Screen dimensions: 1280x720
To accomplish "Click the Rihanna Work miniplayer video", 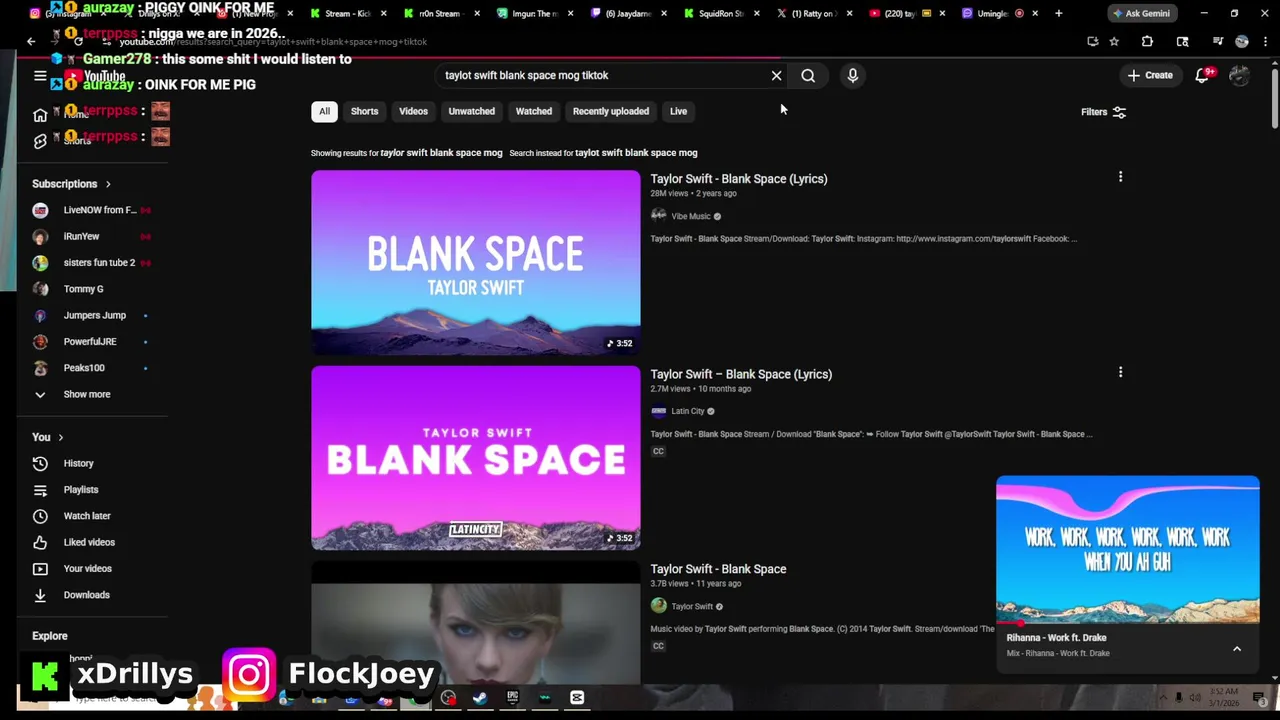I will (1128, 550).
